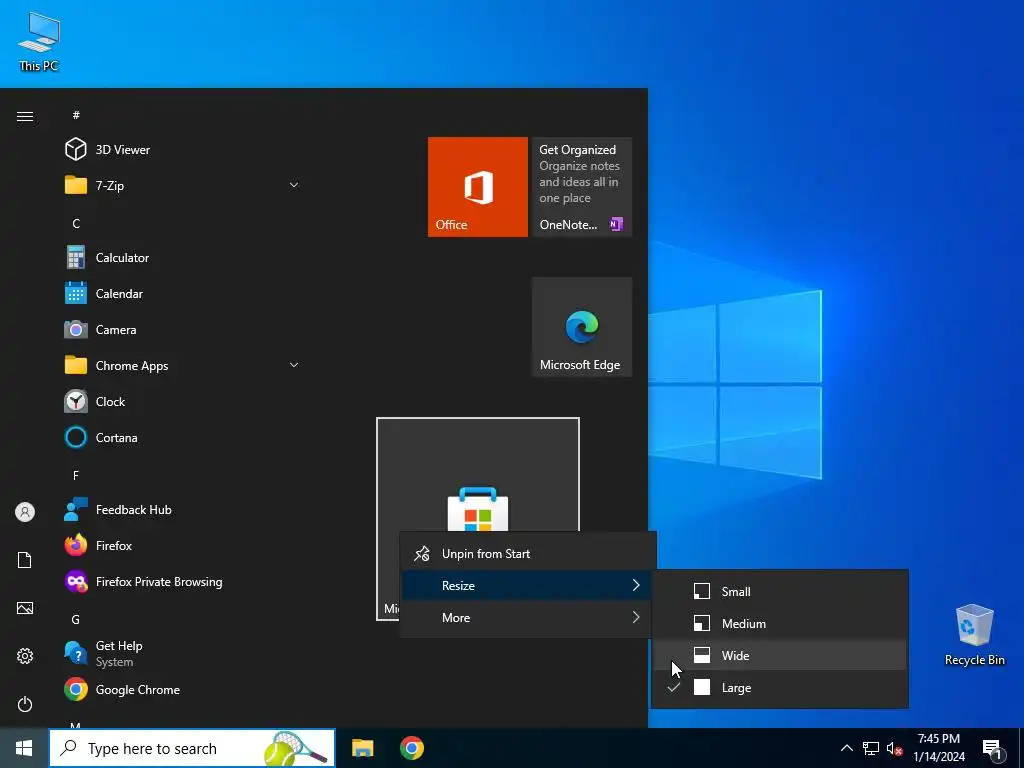Open the network icon in the system tray

(871, 748)
